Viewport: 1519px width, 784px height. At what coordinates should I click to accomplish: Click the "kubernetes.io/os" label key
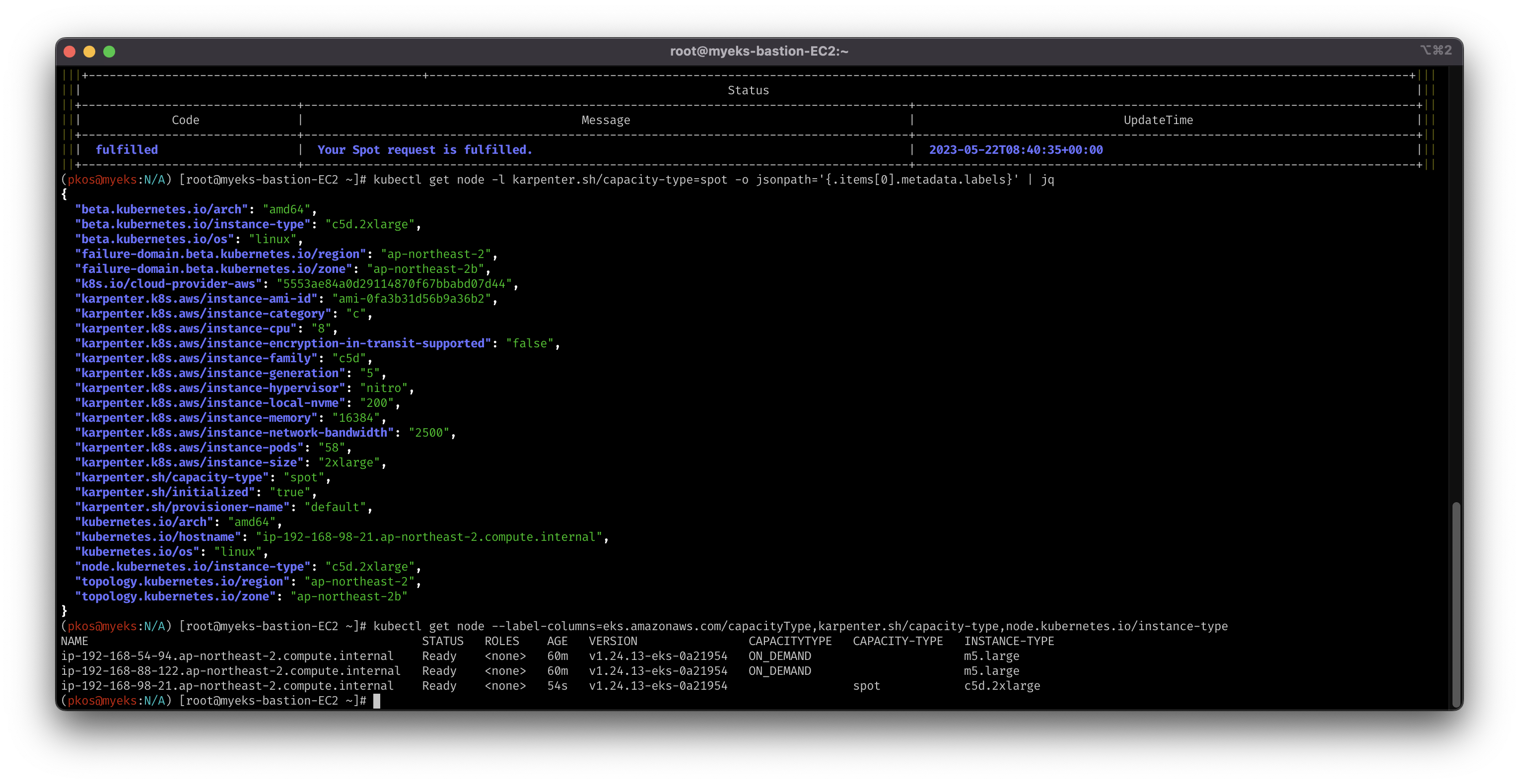pyautogui.click(x=138, y=552)
